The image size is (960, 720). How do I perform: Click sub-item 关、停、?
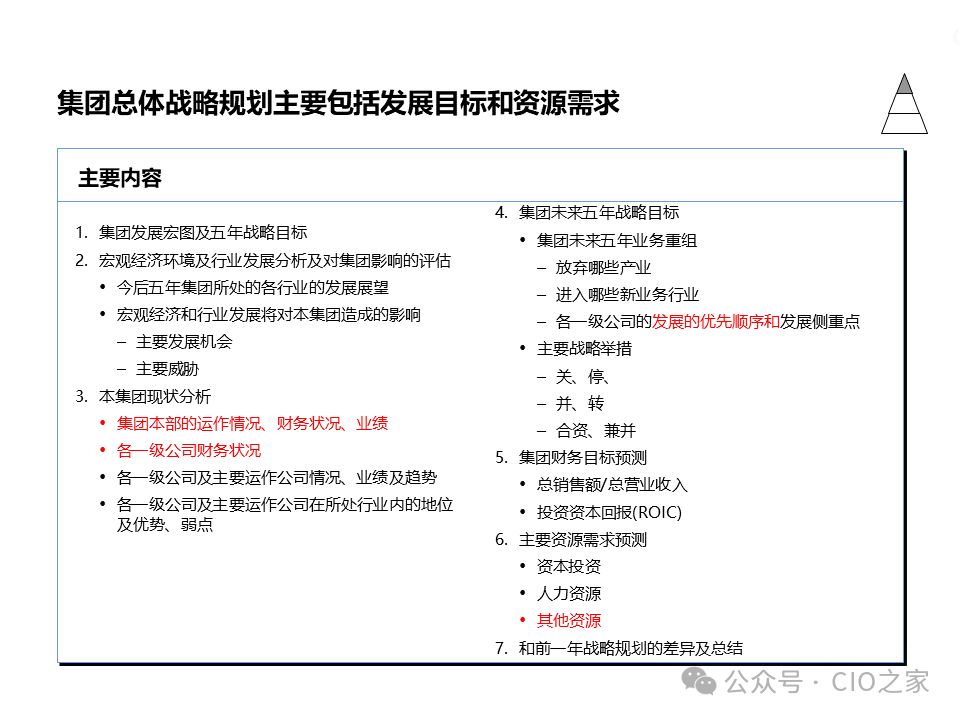point(582,376)
